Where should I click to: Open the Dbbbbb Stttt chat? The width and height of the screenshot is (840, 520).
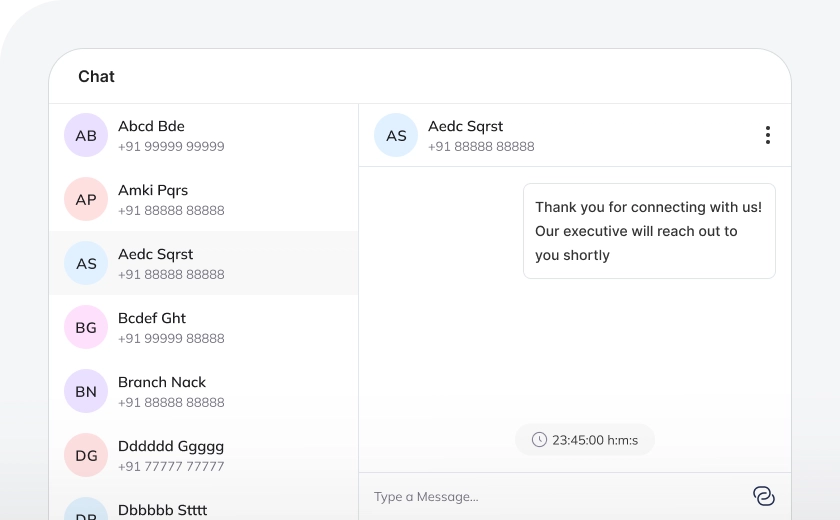coord(163,509)
